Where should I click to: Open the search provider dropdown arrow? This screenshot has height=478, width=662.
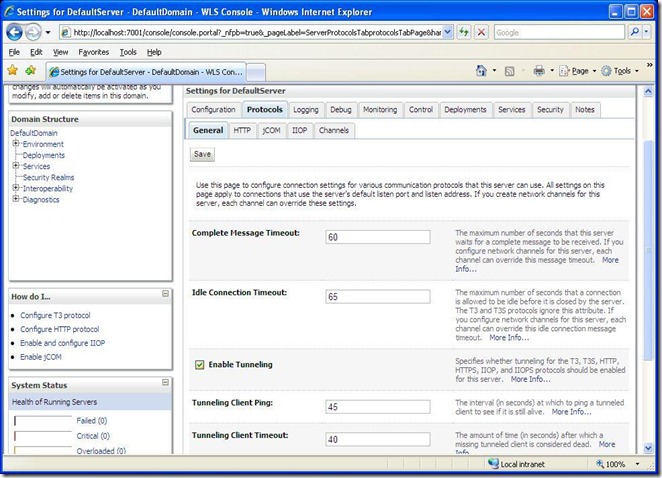pos(646,32)
